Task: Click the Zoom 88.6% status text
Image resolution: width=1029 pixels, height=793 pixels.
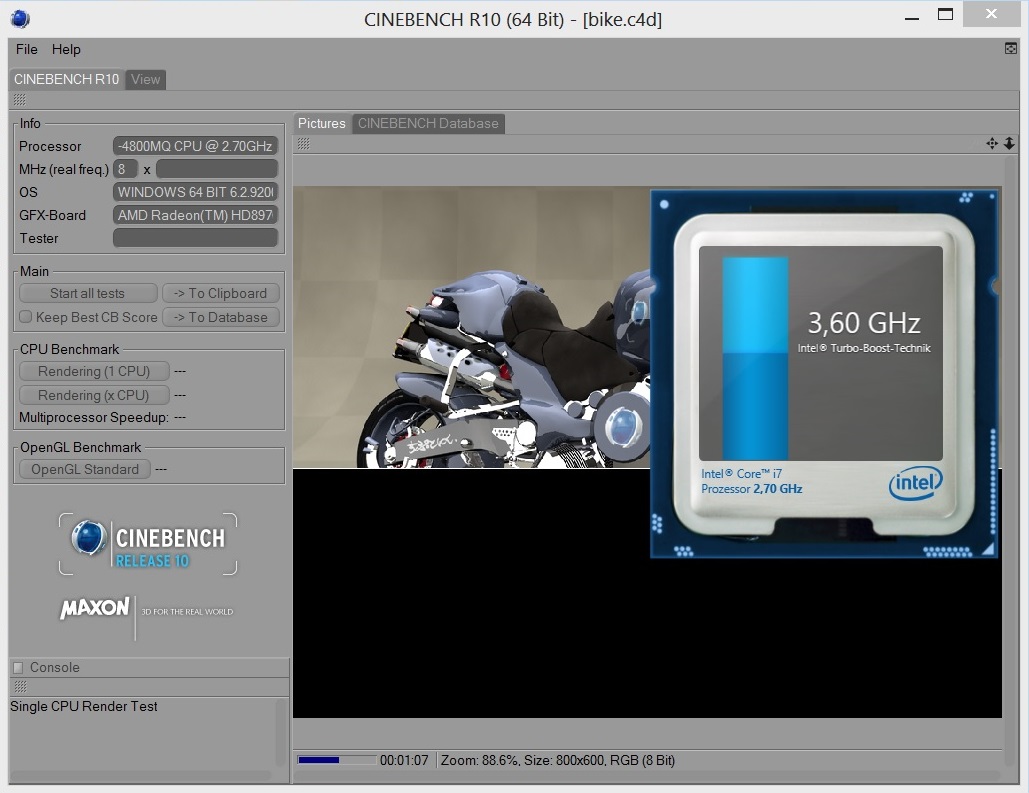Action: point(479,760)
